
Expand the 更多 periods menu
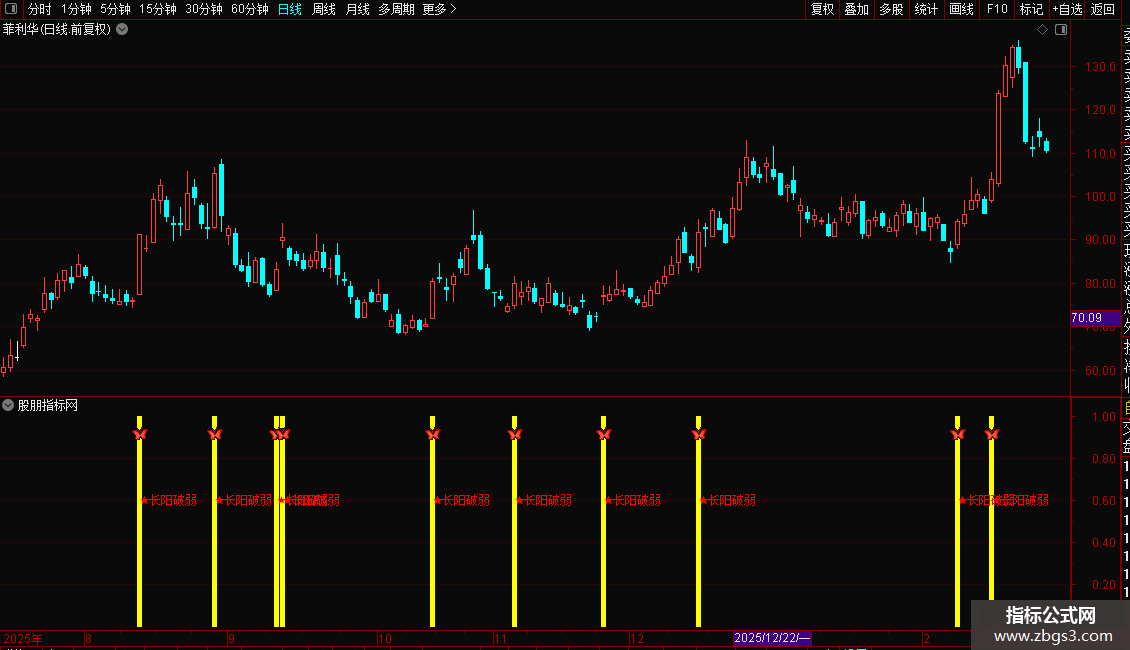point(440,9)
